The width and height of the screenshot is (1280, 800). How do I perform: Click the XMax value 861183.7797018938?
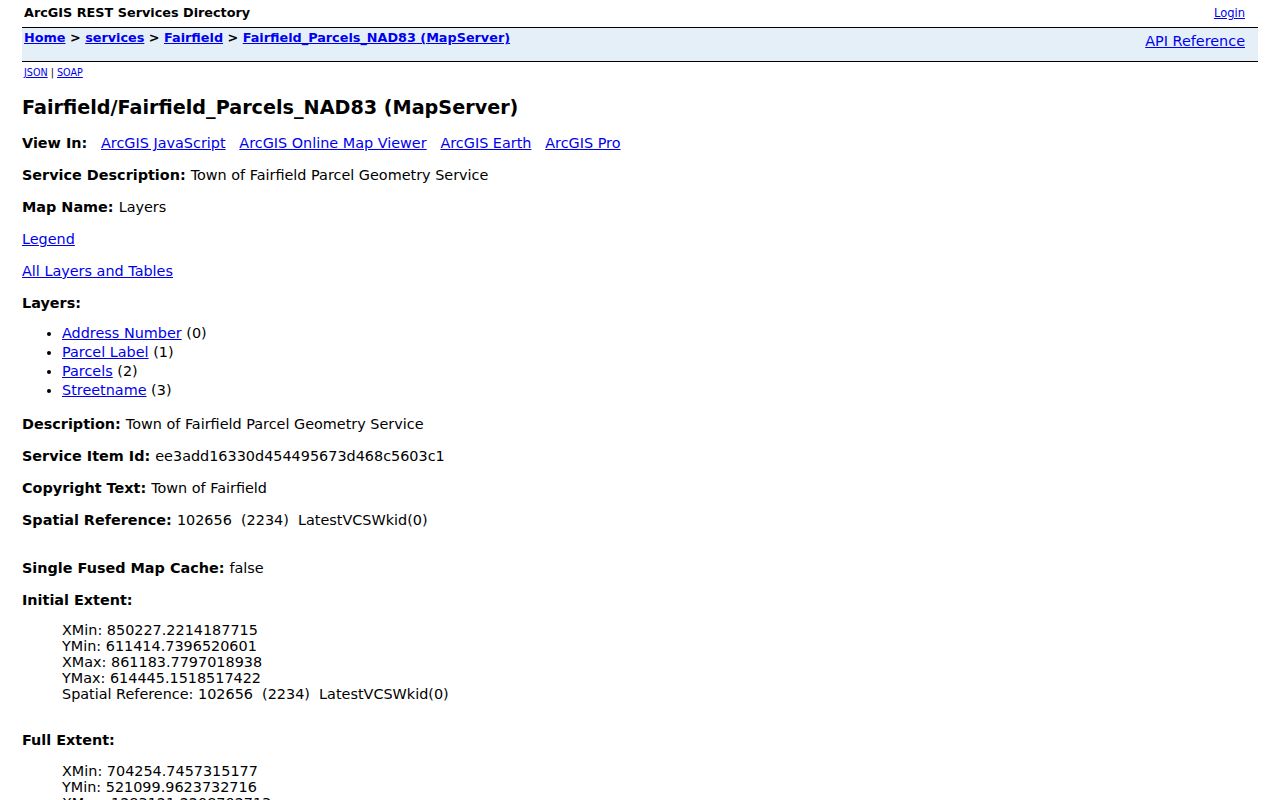(x=187, y=662)
